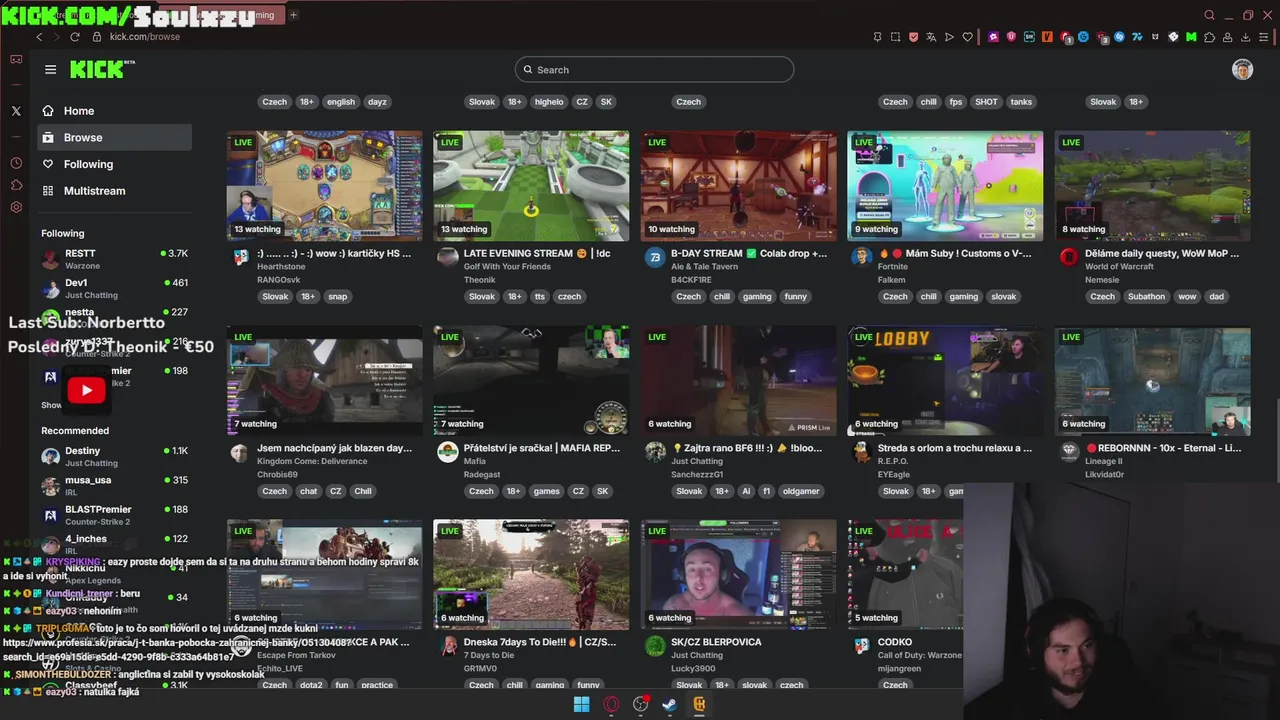The width and height of the screenshot is (1280, 720).
Task: Open Kingdom Come: Deliverance stream thumbnail
Action: click(324, 380)
